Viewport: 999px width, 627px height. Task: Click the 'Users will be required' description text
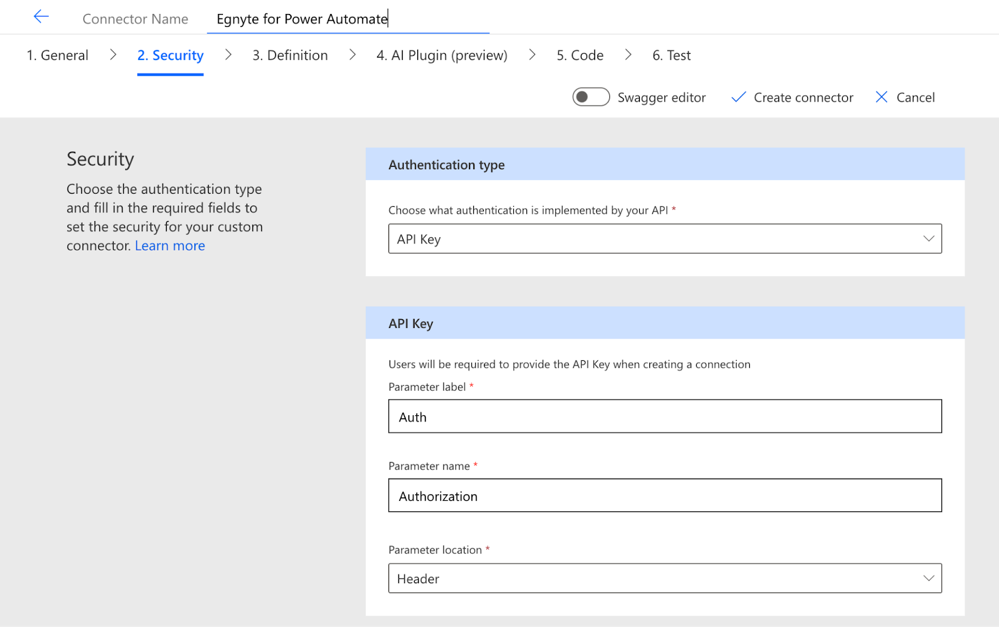[x=569, y=364]
